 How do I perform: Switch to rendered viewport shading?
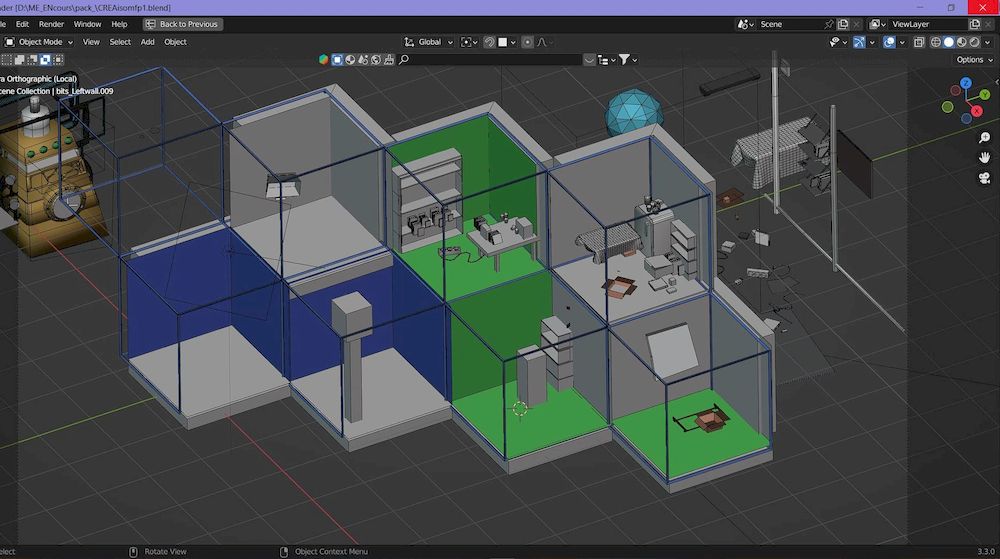point(974,42)
